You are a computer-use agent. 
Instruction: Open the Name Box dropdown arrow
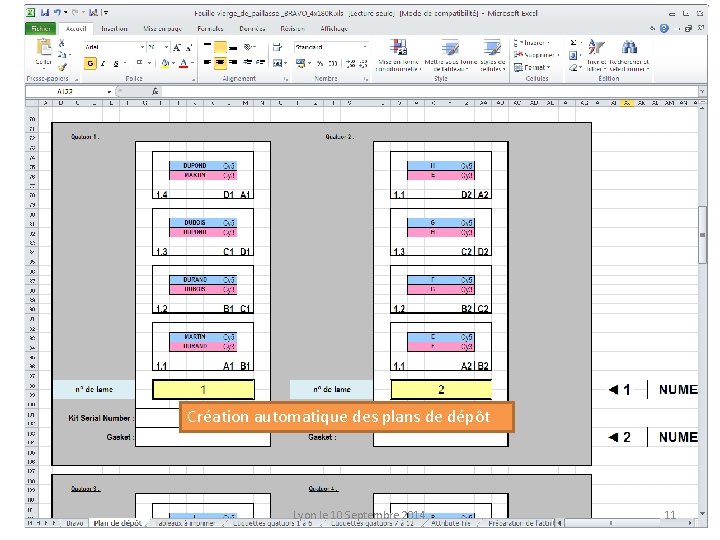pos(109,92)
